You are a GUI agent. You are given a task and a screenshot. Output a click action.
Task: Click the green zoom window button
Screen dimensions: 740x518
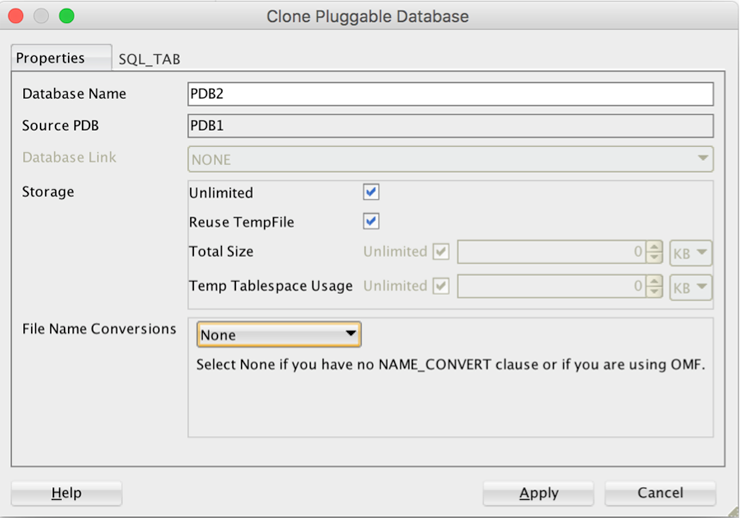click(x=67, y=16)
